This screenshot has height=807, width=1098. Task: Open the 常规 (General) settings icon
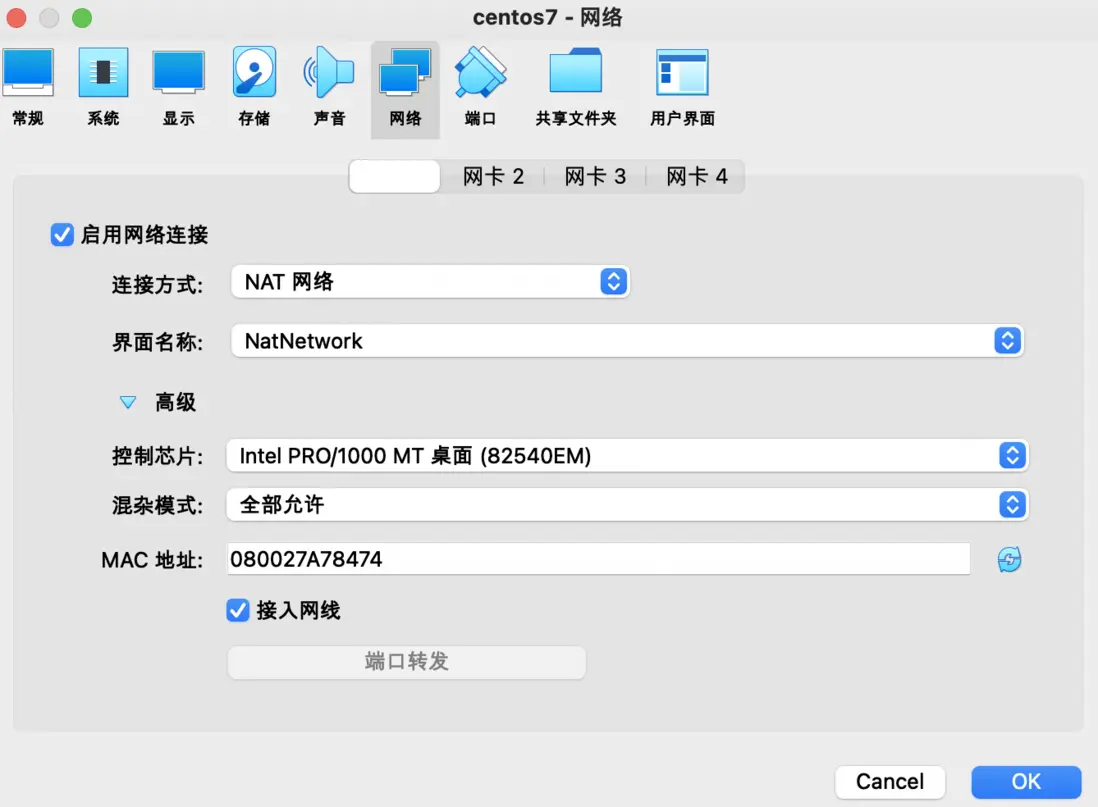(28, 88)
